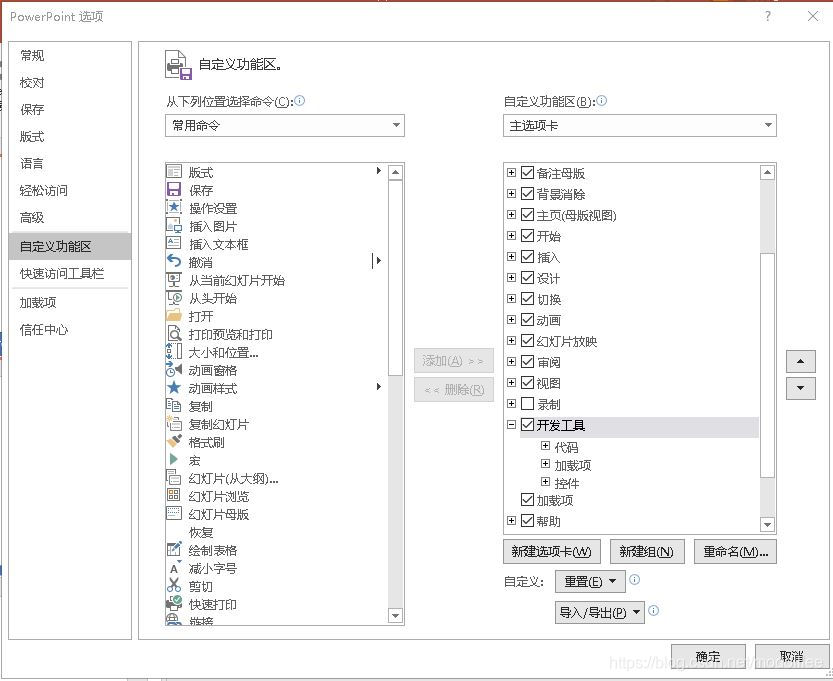
Task: Click the 重命名 button
Action: click(x=735, y=552)
